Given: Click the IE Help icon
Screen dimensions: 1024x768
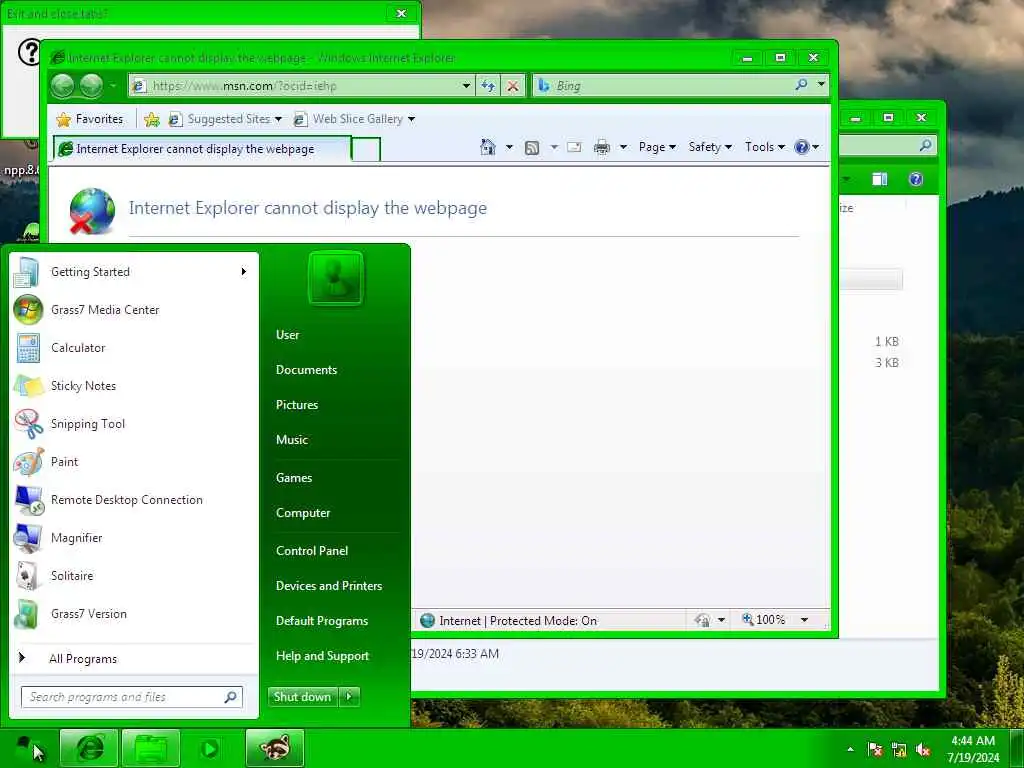Looking at the screenshot, I should pyautogui.click(x=802, y=147).
